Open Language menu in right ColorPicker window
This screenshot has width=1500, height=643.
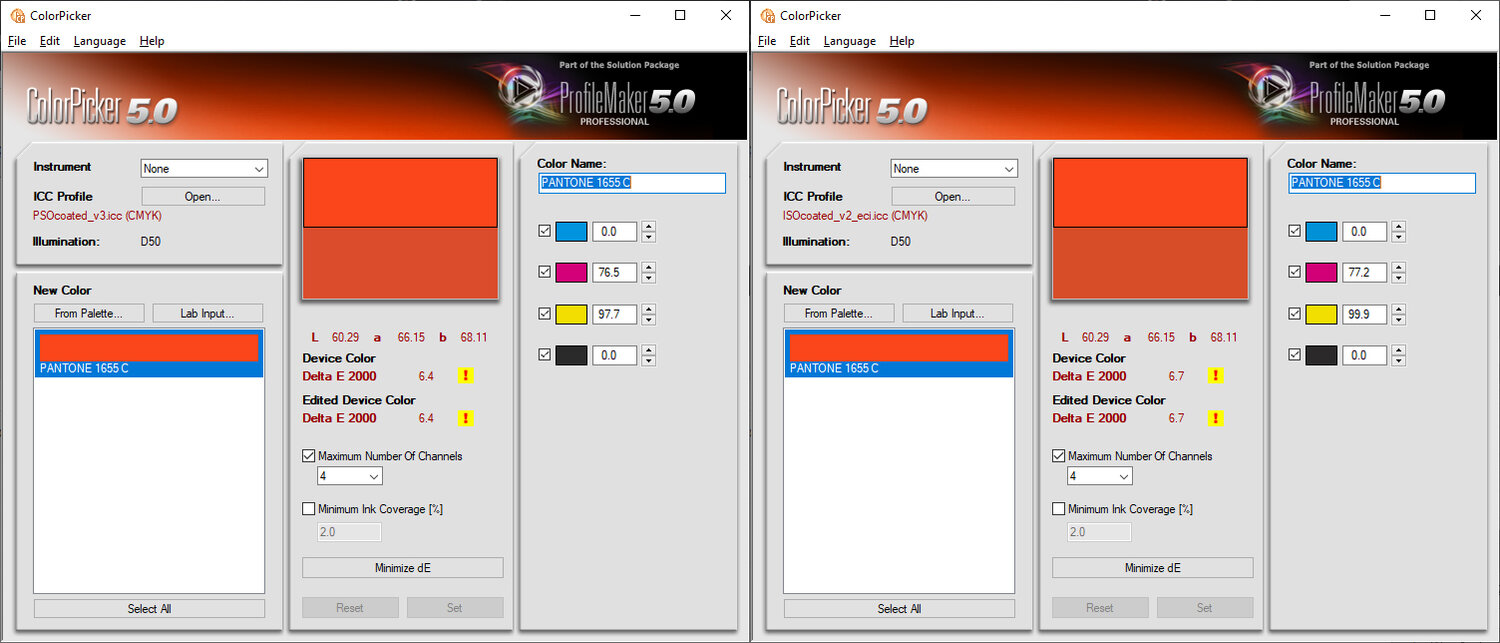pyautogui.click(x=850, y=41)
